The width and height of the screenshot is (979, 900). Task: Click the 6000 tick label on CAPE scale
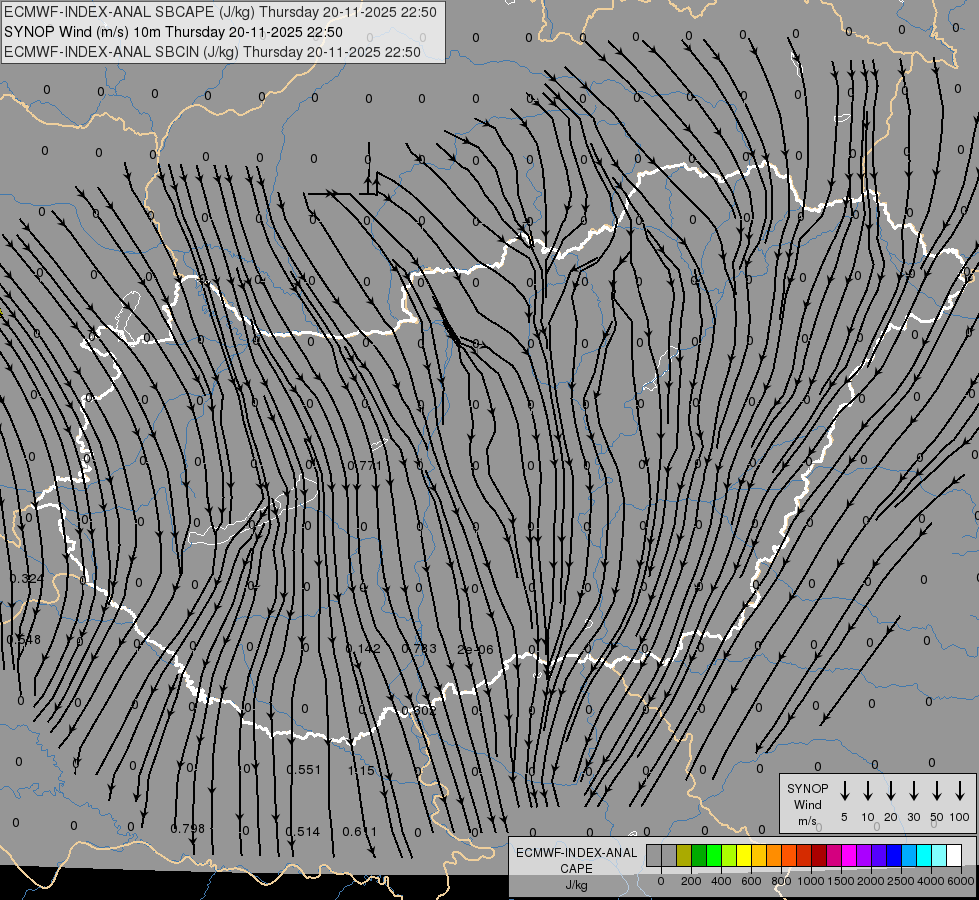[x=961, y=881]
